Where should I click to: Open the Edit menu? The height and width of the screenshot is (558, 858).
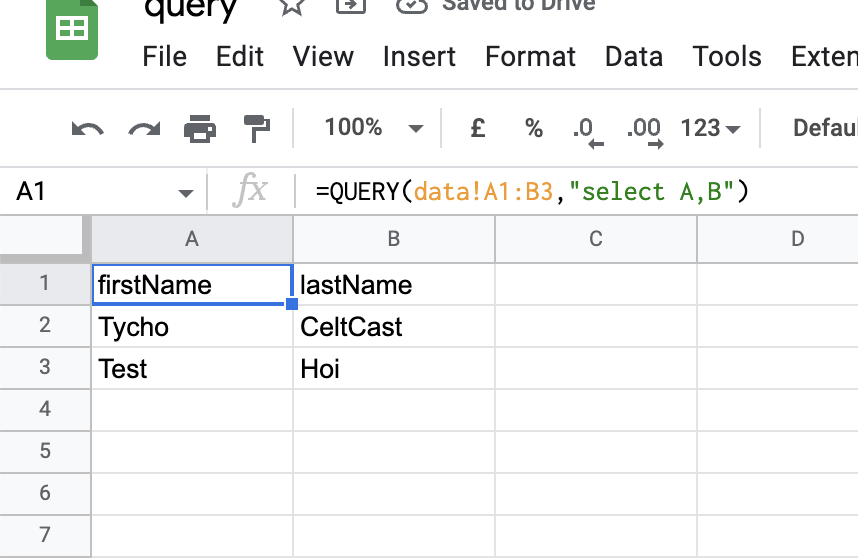[240, 56]
